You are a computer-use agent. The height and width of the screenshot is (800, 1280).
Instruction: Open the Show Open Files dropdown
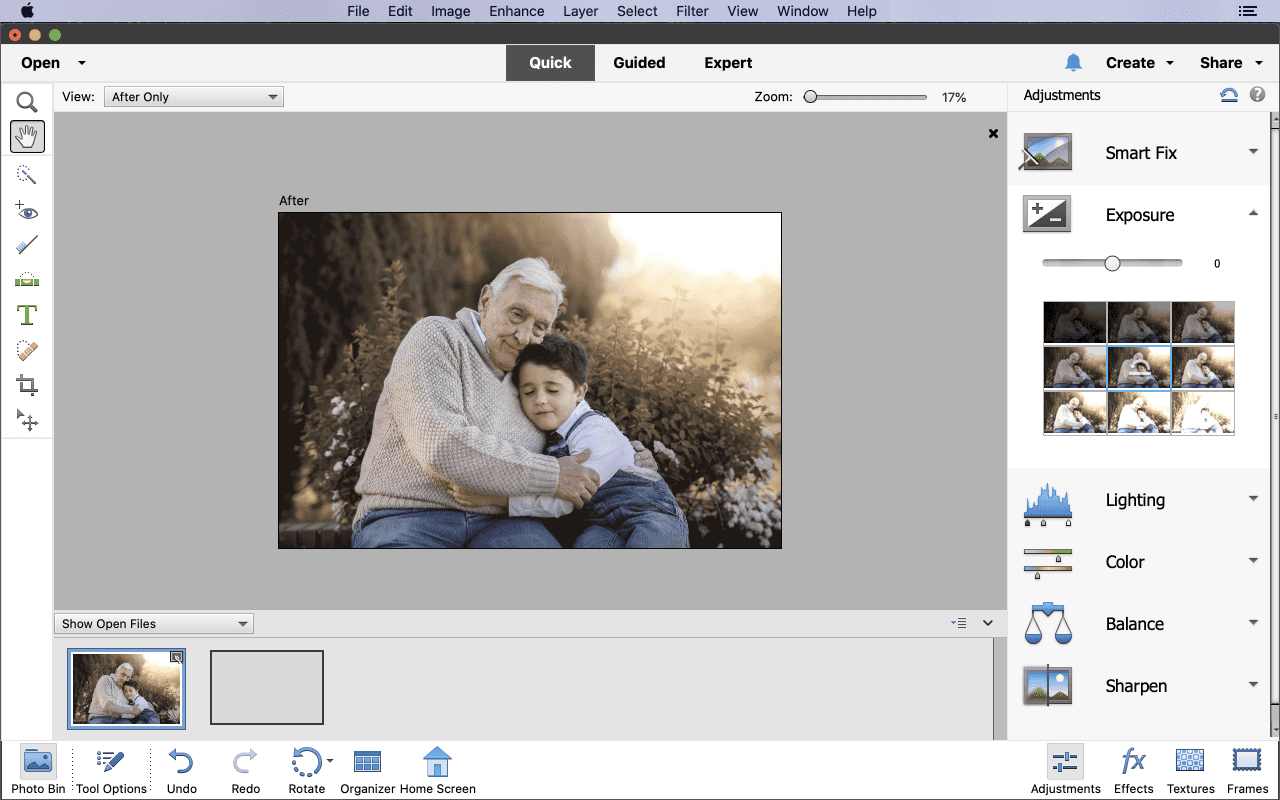click(x=154, y=624)
